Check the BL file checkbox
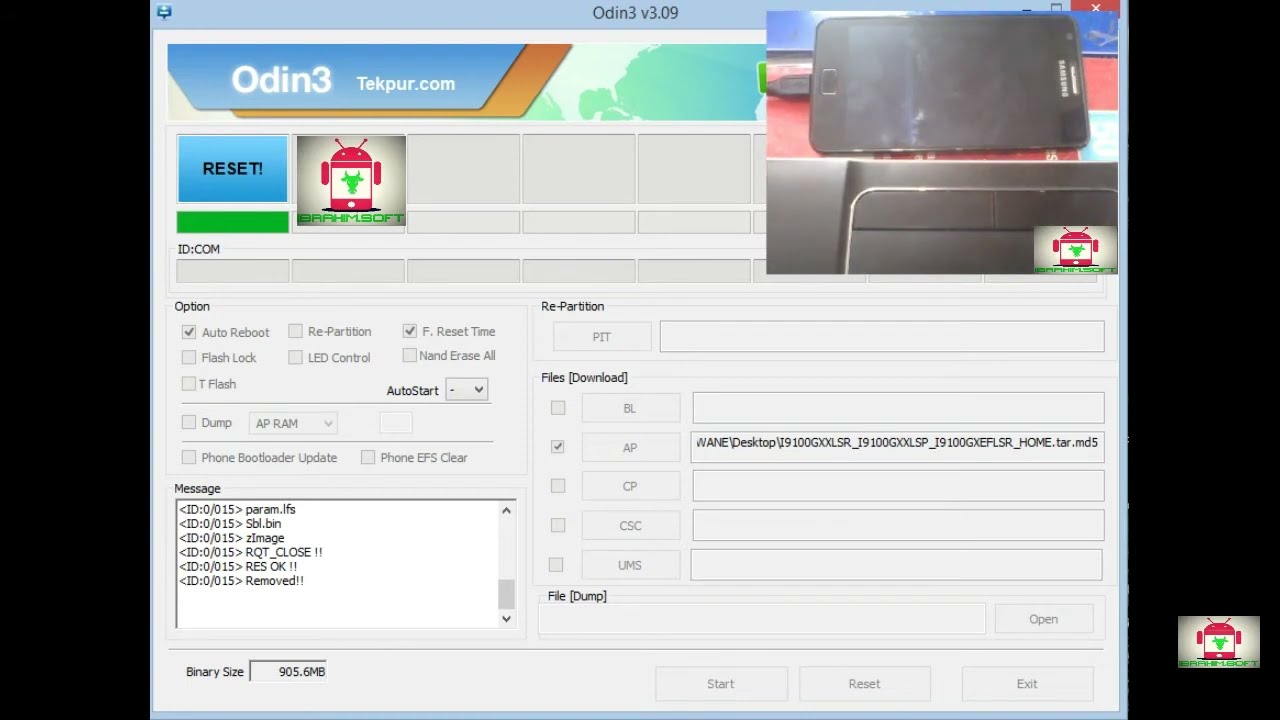The width and height of the screenshot is (1280, 720). click(x=558, y=408)
